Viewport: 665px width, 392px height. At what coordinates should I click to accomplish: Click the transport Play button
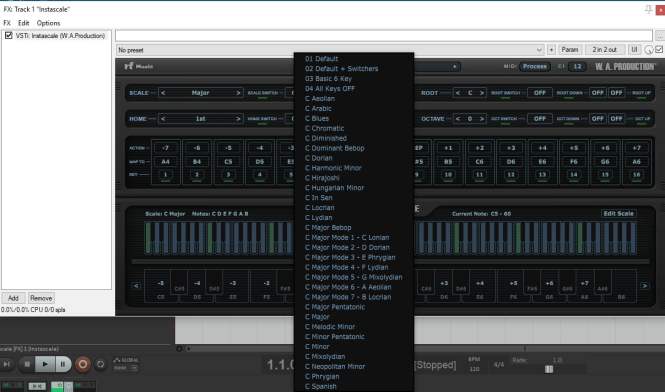(x=45, y=364)
